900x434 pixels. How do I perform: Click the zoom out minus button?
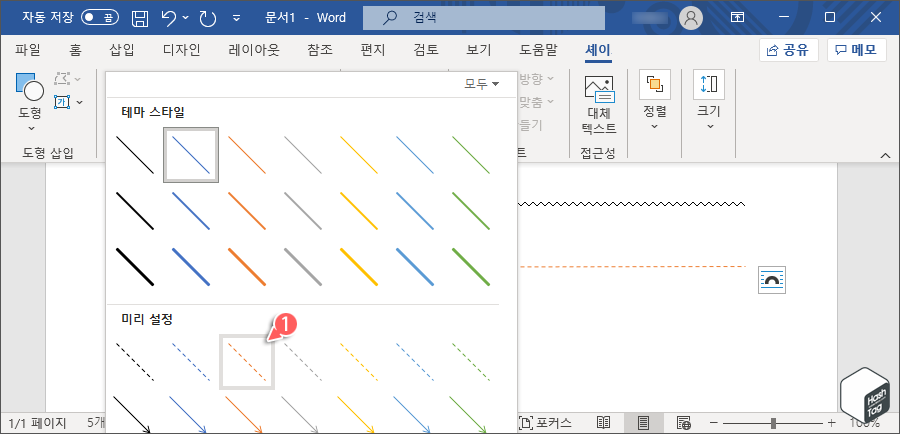coord(713,423)
